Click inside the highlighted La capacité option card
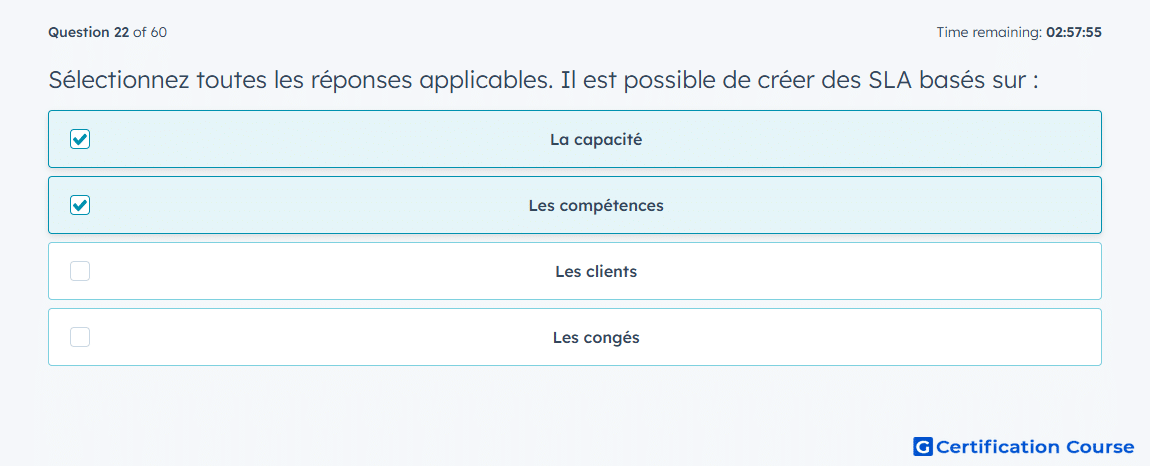The height and width of the screenshot is (466, 1150). click(575, 139)
